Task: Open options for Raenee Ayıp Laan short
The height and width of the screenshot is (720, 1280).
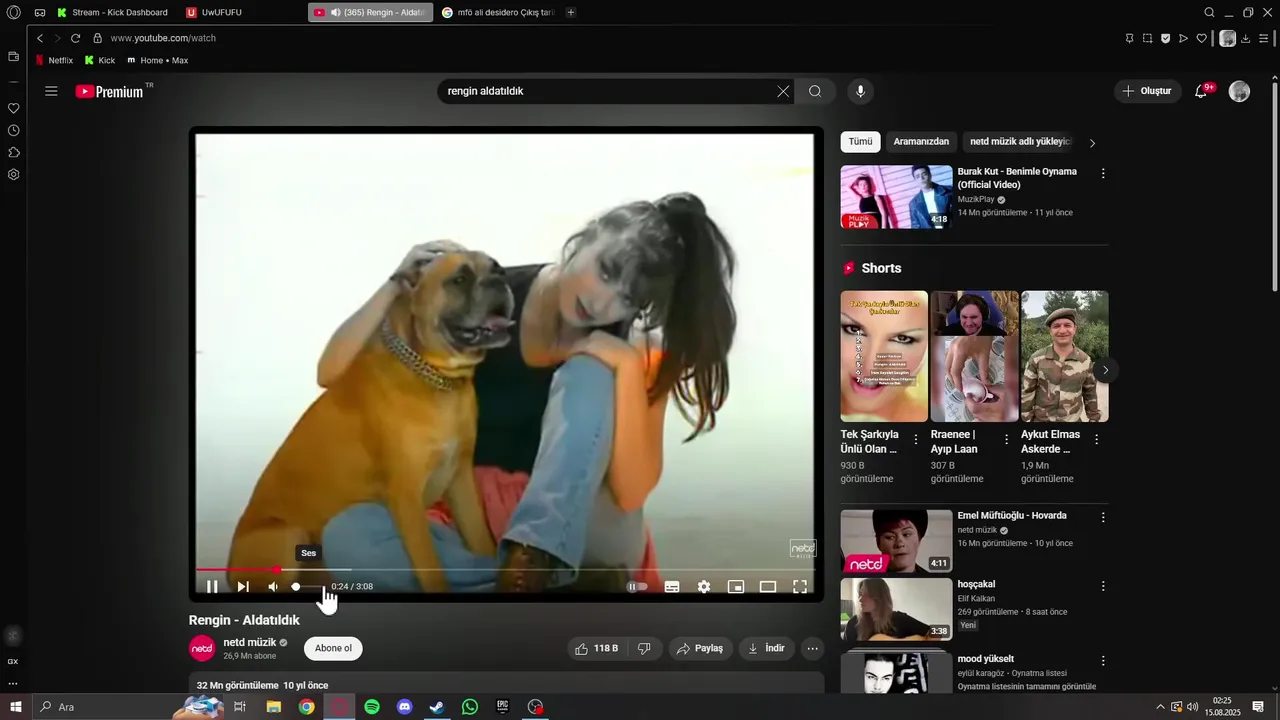Action: [1006, 440]
